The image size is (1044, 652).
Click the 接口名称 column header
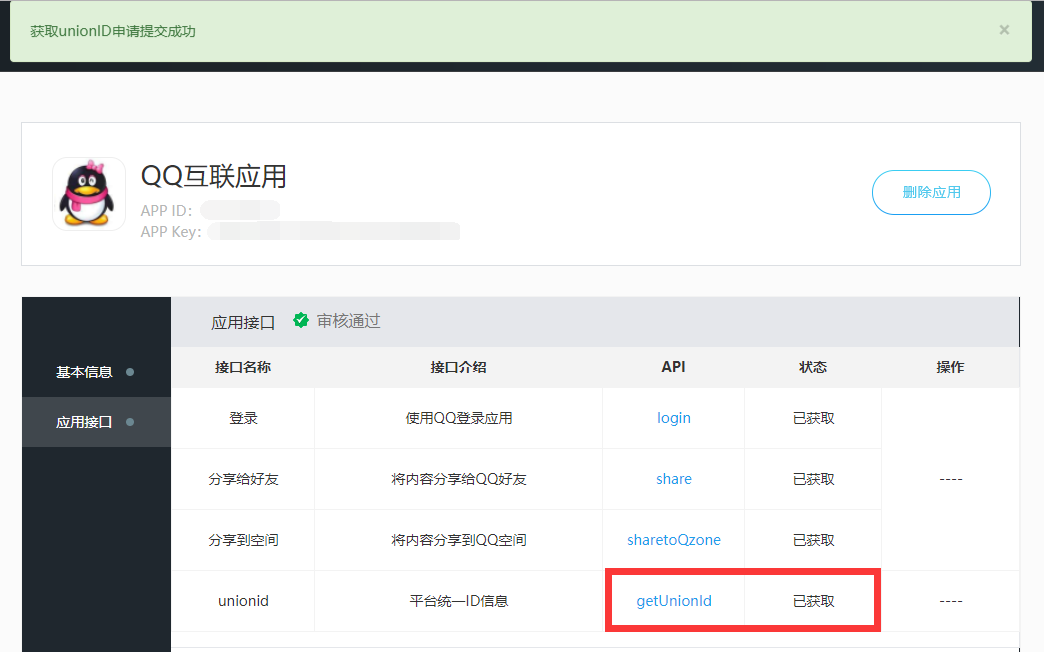[243, 368]
